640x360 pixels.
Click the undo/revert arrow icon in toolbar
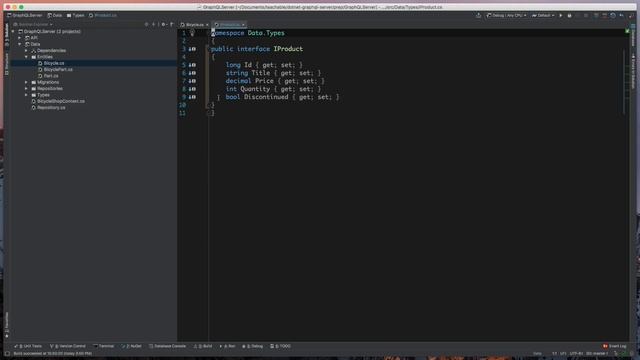pos(622,16)
